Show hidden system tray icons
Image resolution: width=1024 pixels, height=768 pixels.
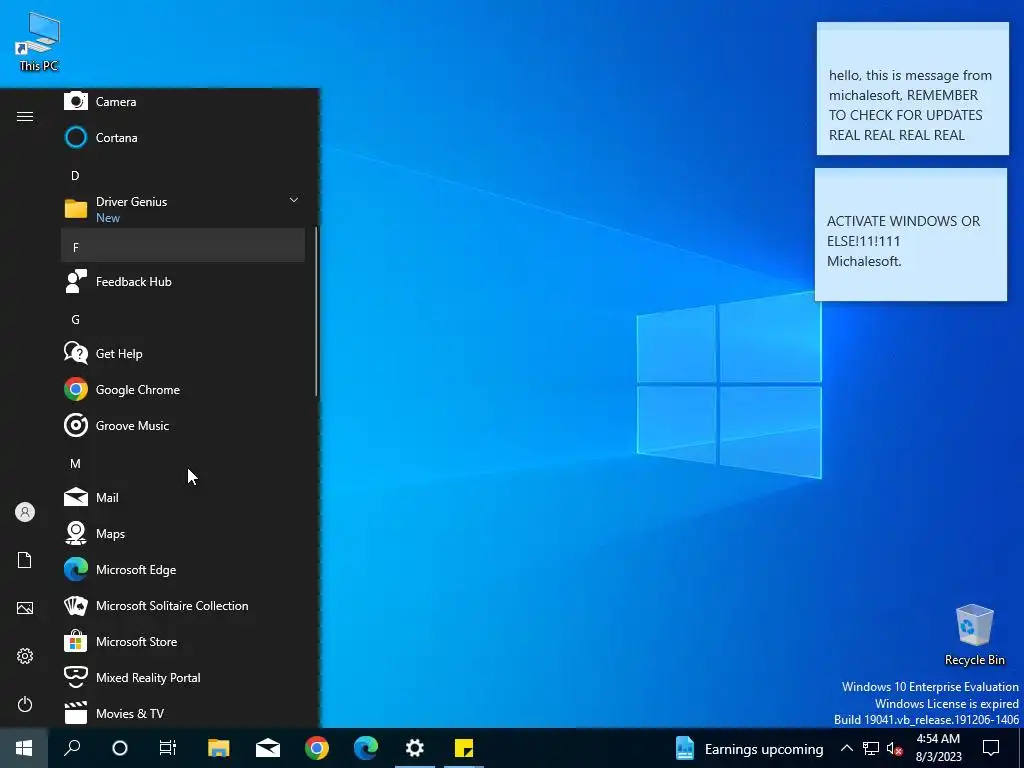(x=846, y=748)
